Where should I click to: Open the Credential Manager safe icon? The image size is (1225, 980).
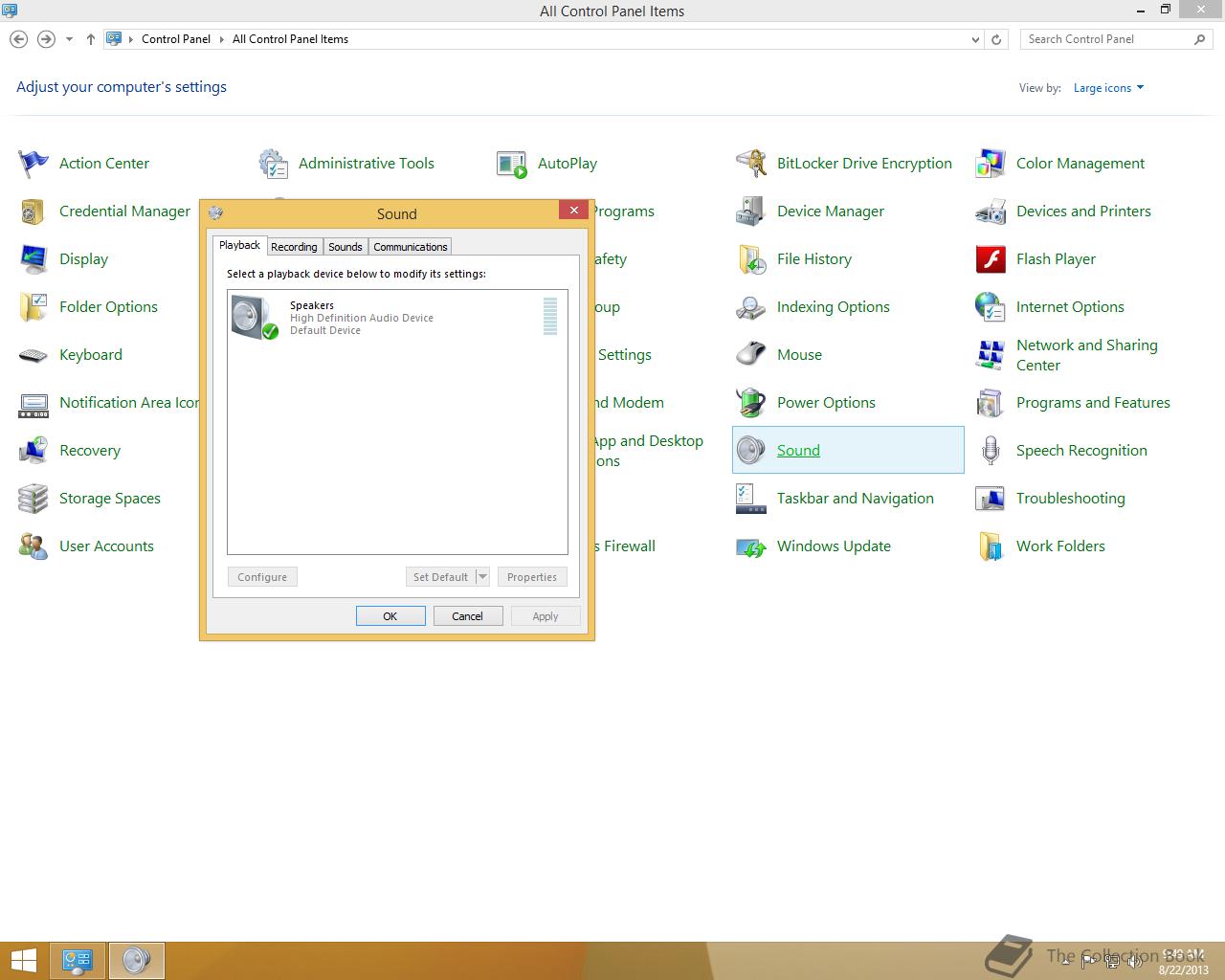pos(33,212)
